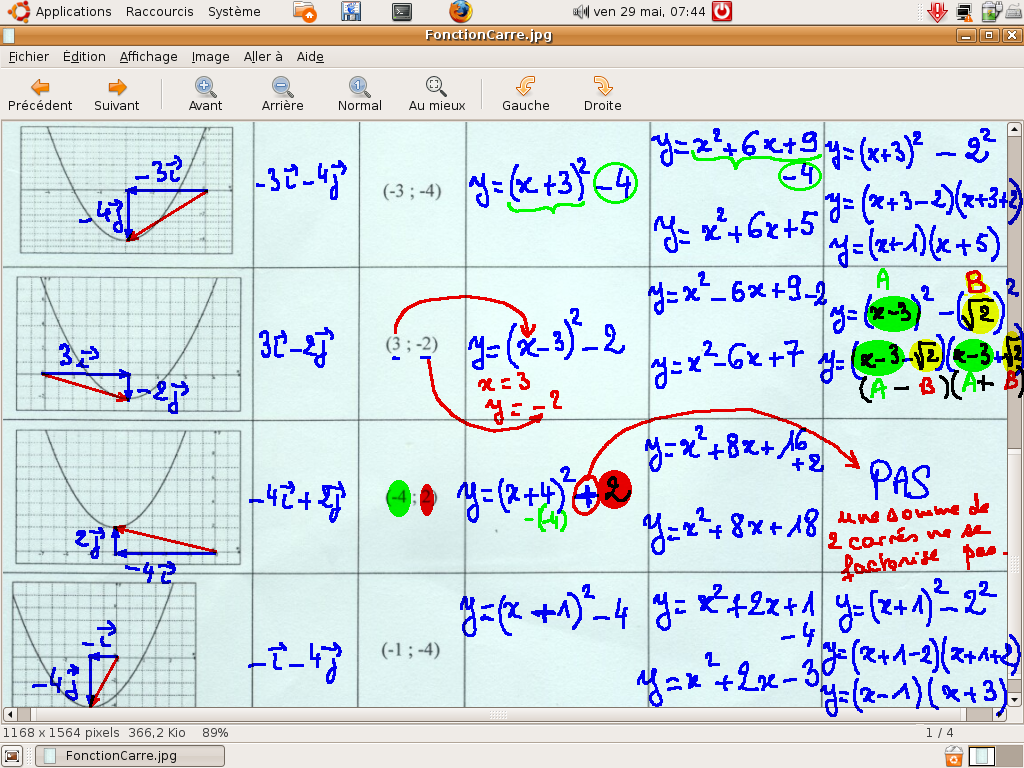The height and width of the screenshot is (768, 1024).
Task: Click the red power button icon
Action: (721, 12)
